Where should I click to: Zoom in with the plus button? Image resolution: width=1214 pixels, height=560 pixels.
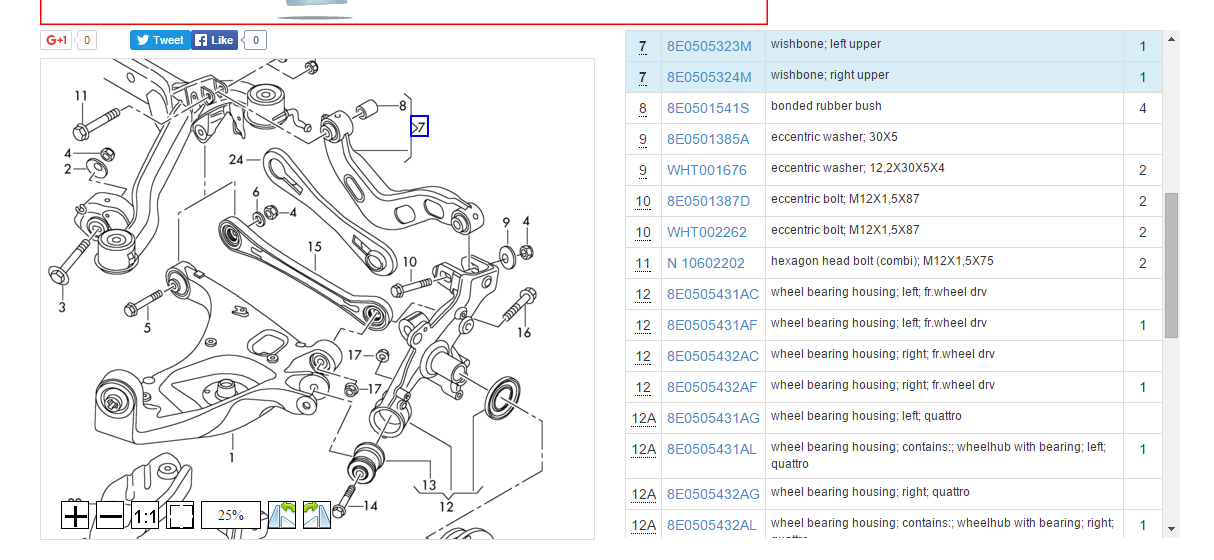(75, 516)
